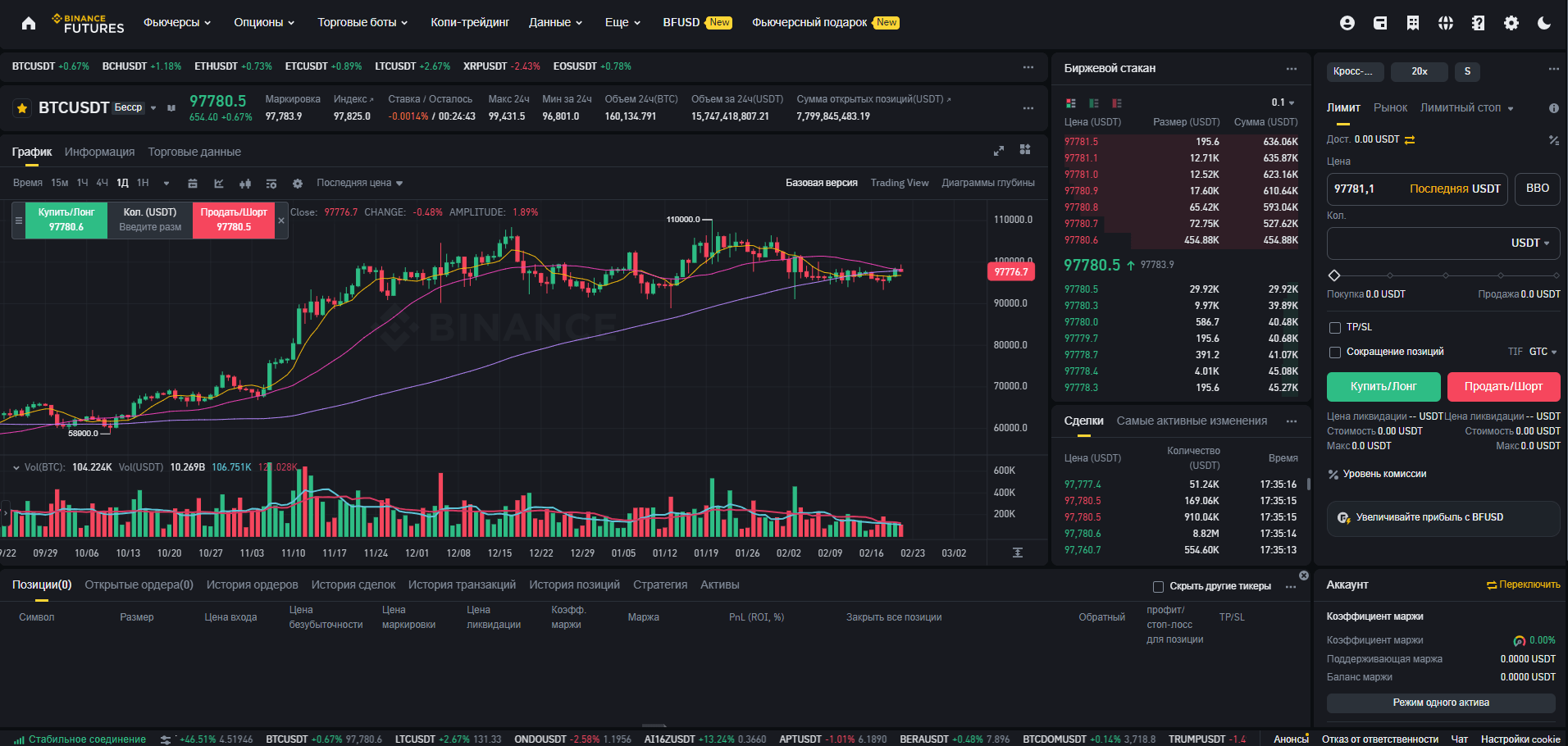Open 20x leverage selector
This screenshot has height=746, width=1568.
coord(1419,72)
